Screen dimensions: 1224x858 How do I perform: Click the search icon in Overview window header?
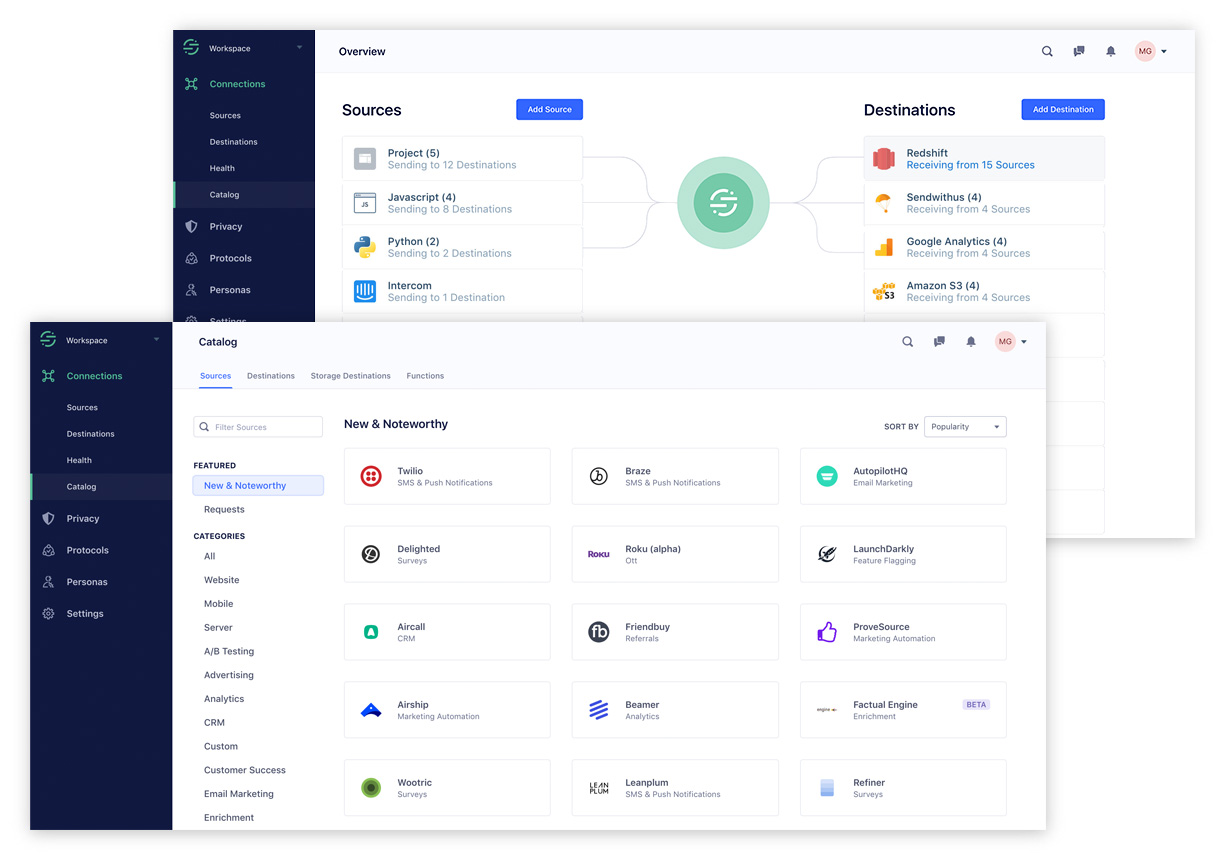1047,51
